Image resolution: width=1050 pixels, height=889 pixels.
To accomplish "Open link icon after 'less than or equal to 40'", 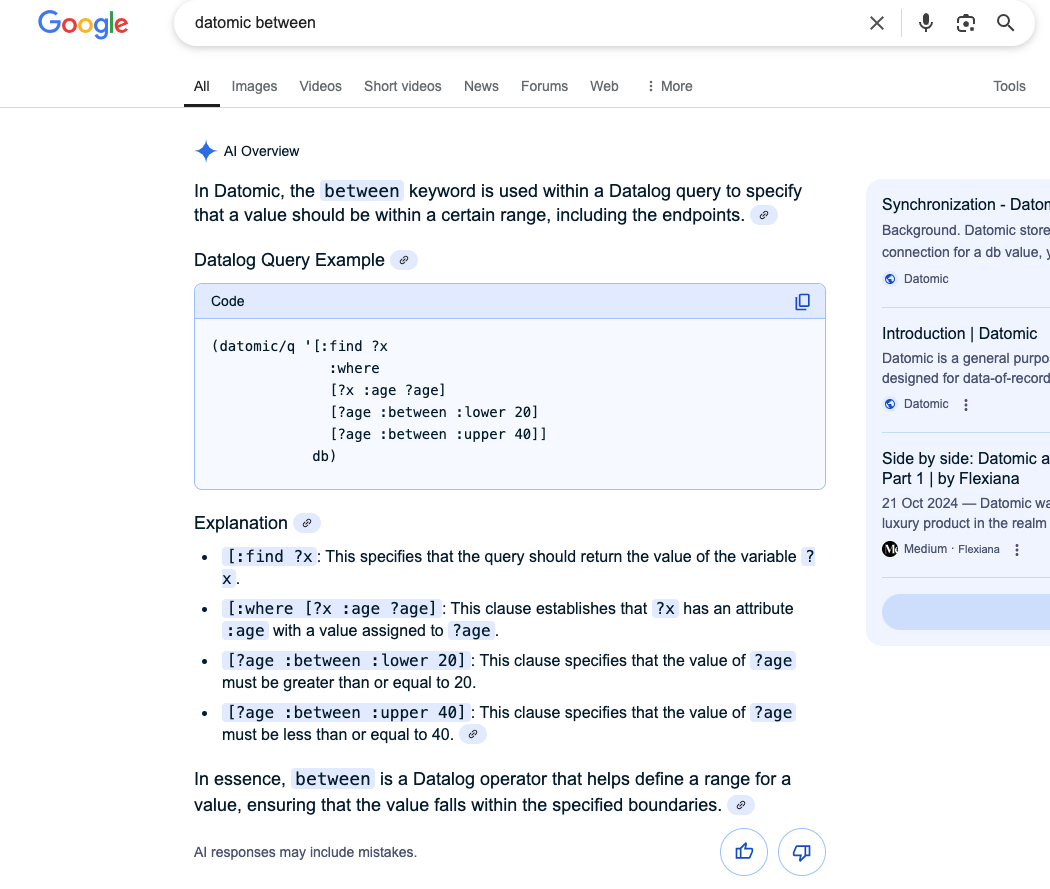I will pos(473,735).
